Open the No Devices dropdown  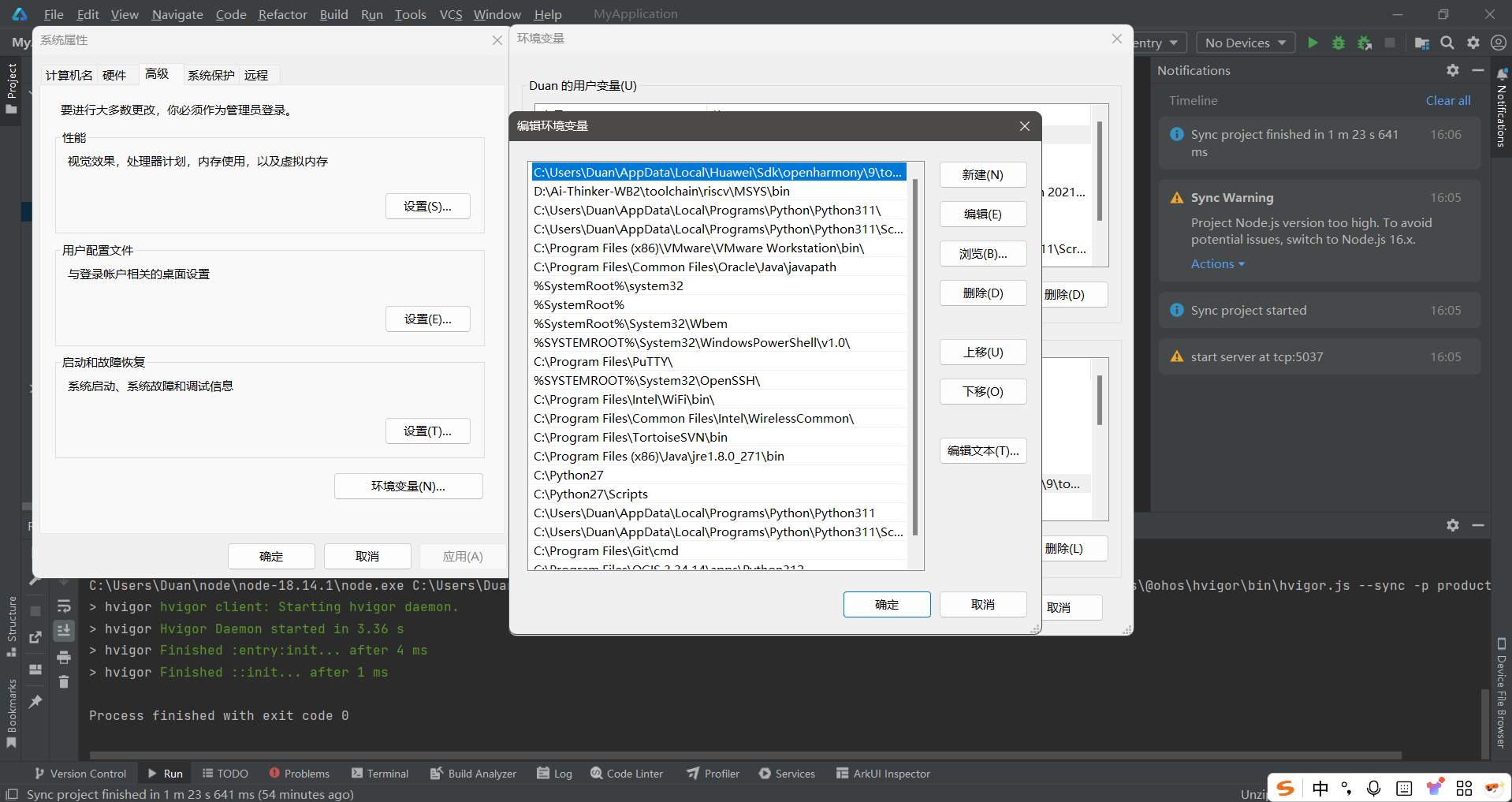coord(1246,43)
